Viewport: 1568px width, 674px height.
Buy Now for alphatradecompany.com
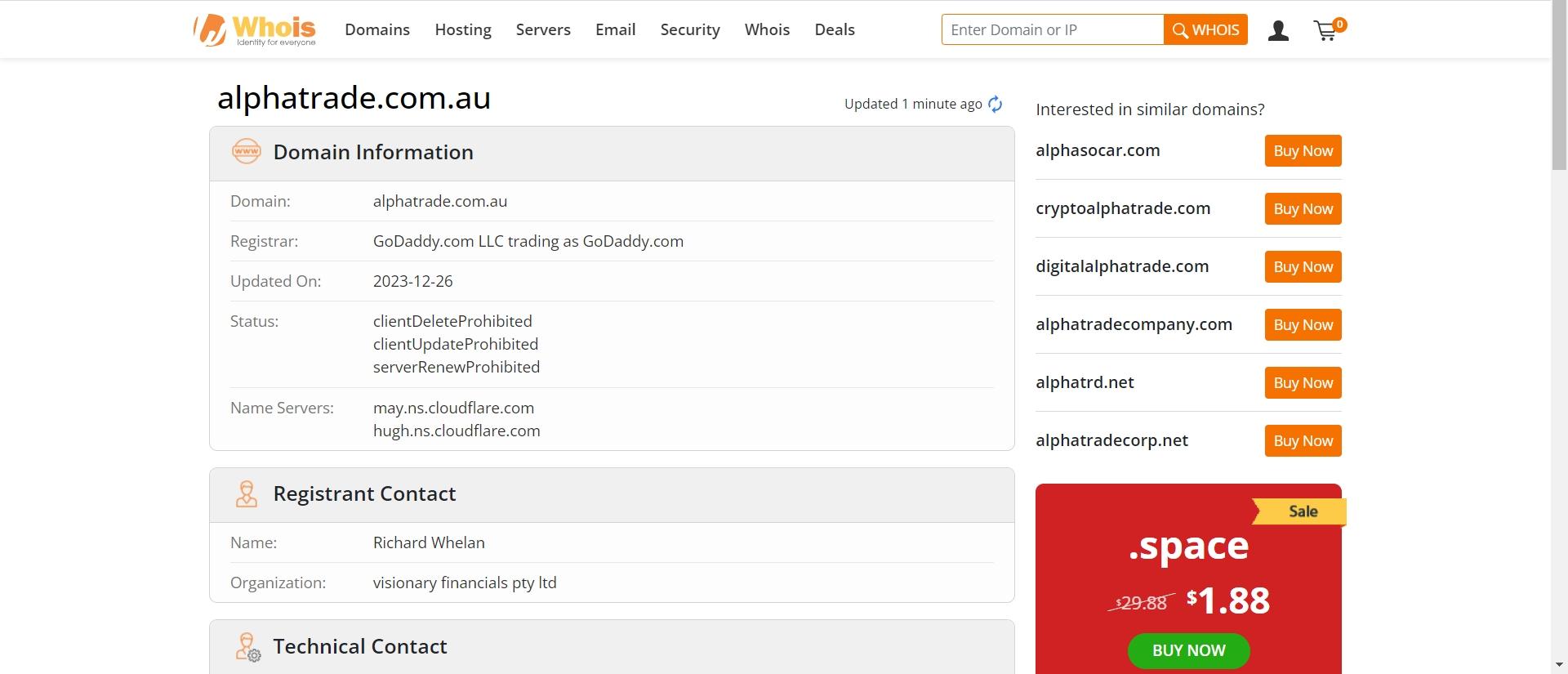(1303, 325)
